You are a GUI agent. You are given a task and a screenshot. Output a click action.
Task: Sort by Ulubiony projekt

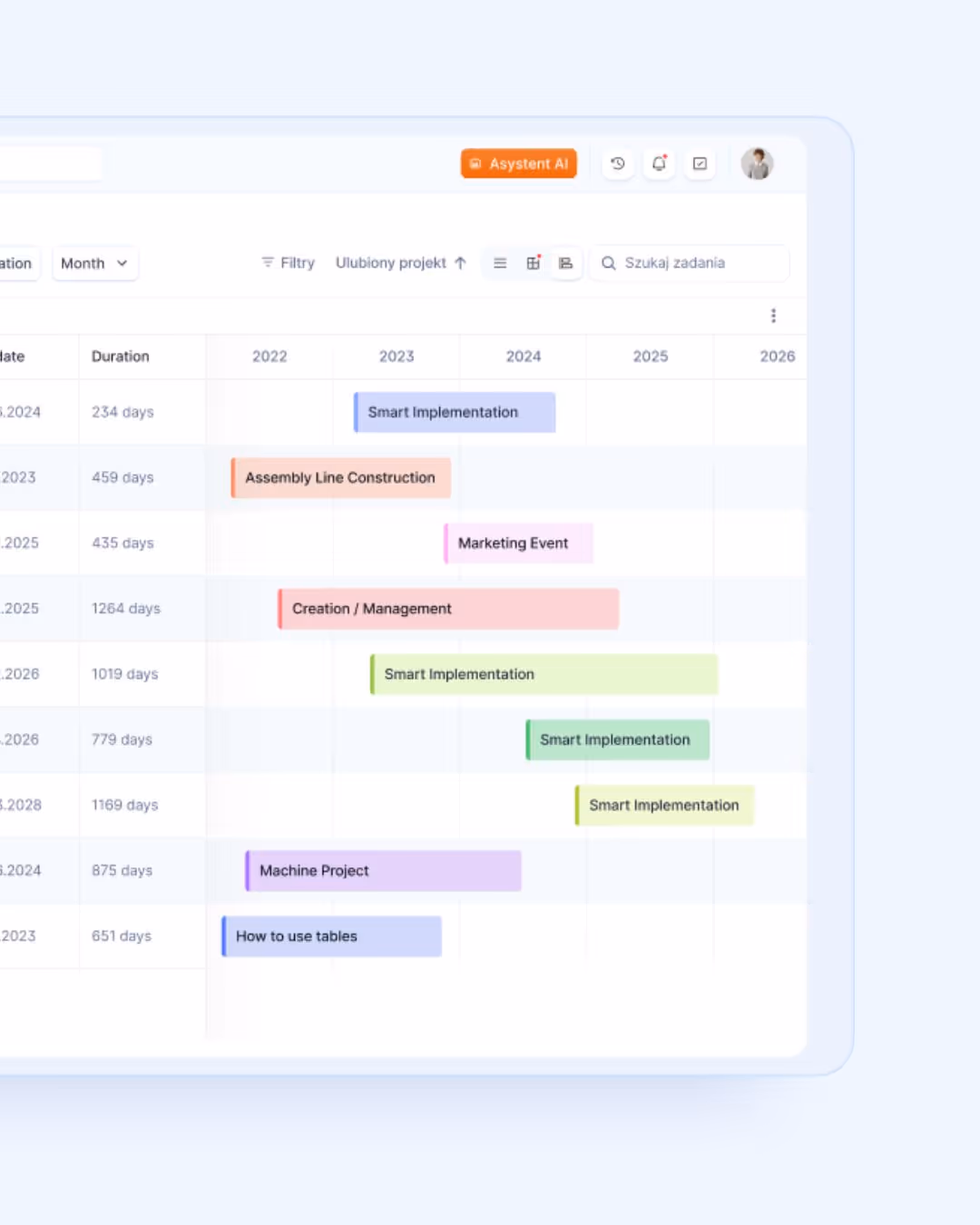point(400,262)
